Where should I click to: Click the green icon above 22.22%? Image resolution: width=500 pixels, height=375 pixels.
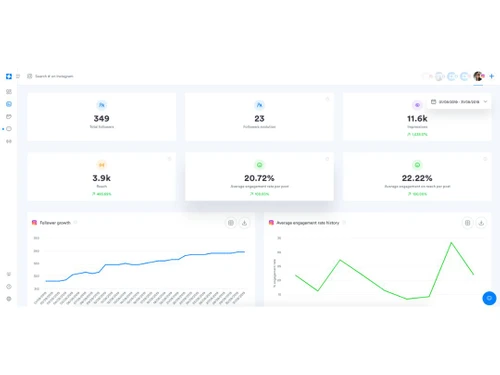[x=417, y=165]
